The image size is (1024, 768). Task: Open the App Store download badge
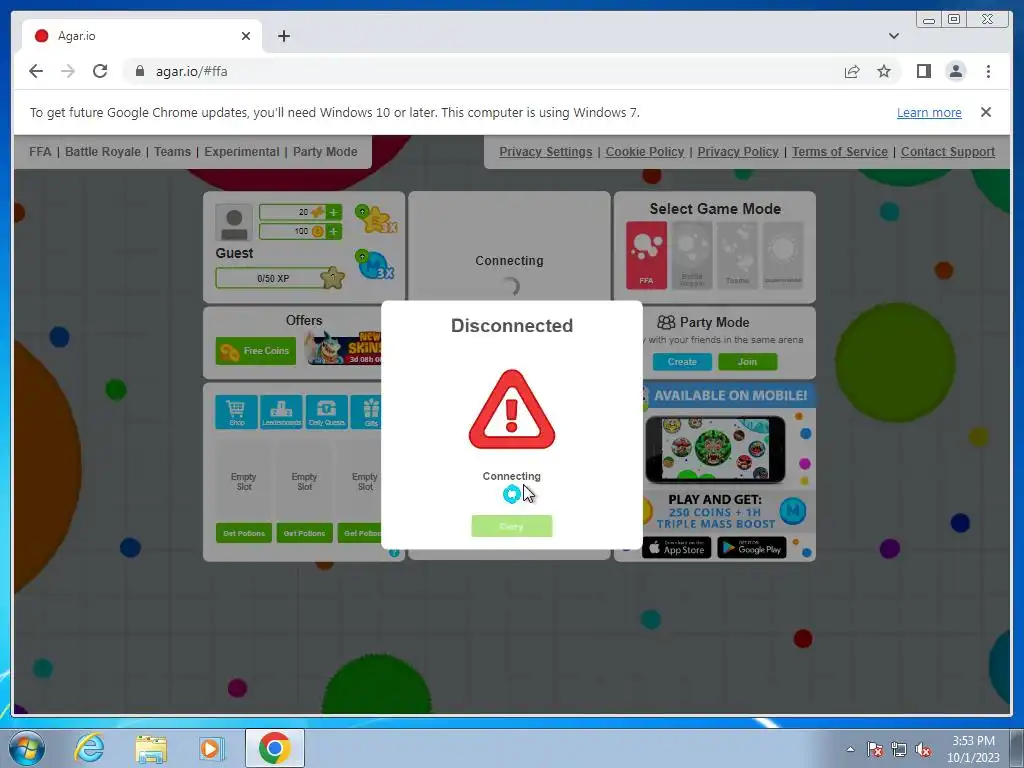pos(677,547)
